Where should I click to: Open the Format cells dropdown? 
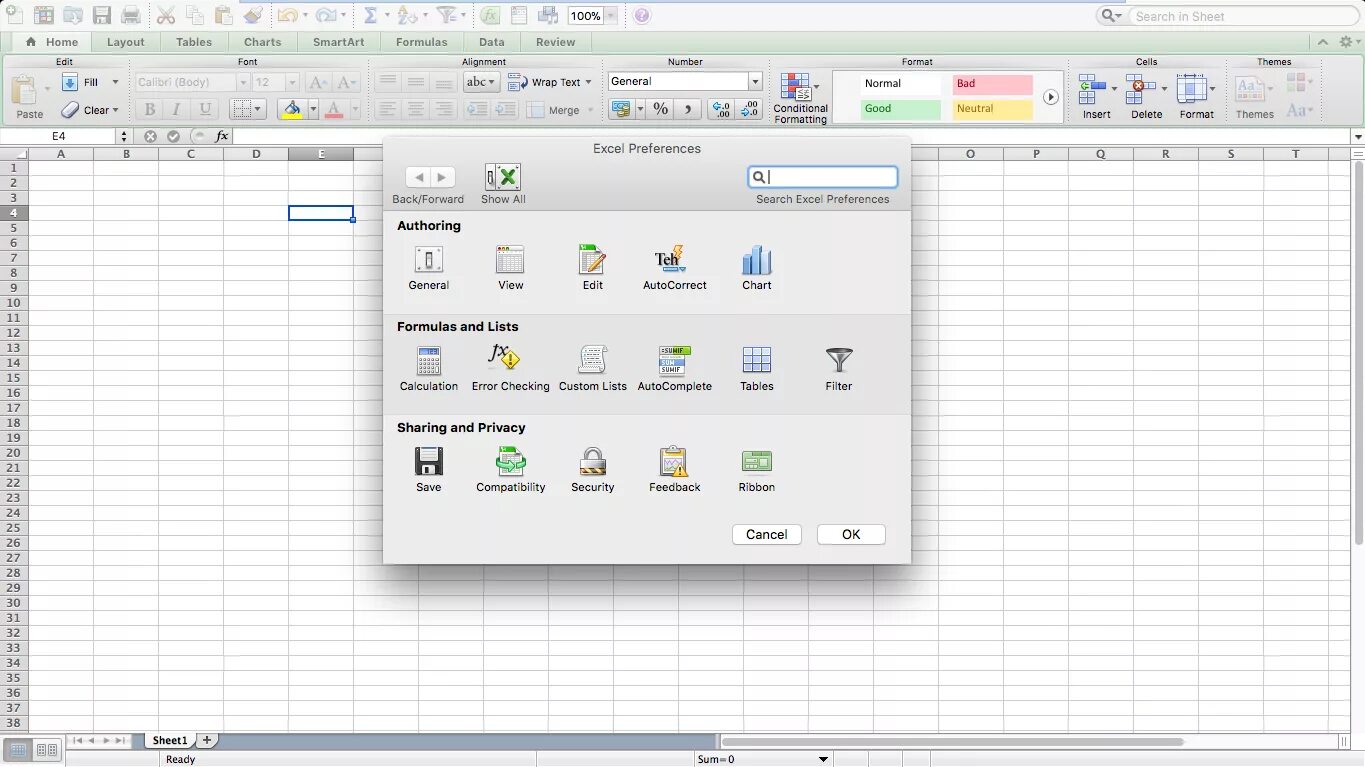click(x=1212, y=89)
